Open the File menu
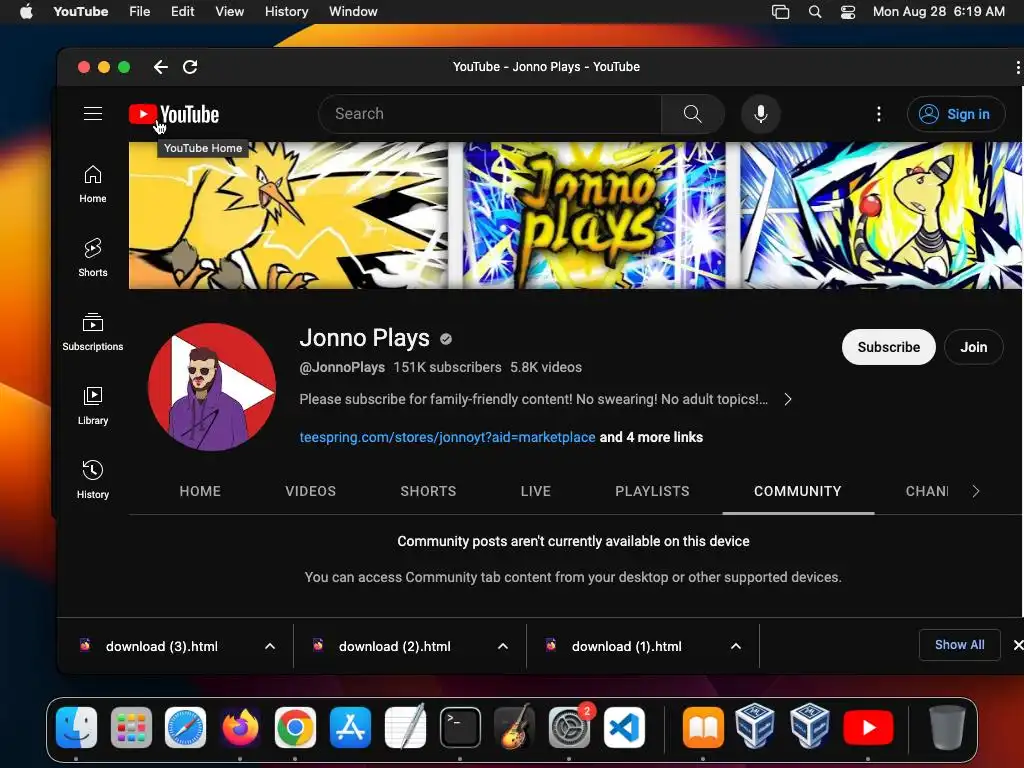 [x=139, y=11]
